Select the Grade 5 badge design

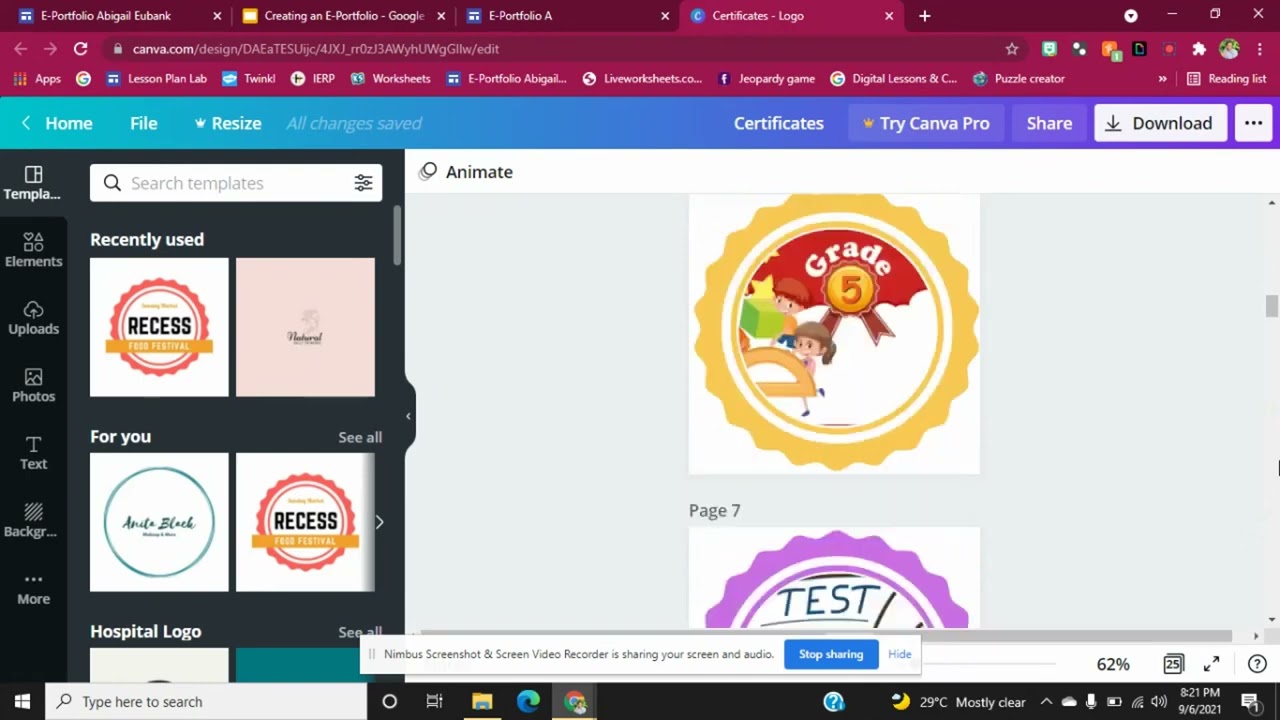[x=834, y=333]
